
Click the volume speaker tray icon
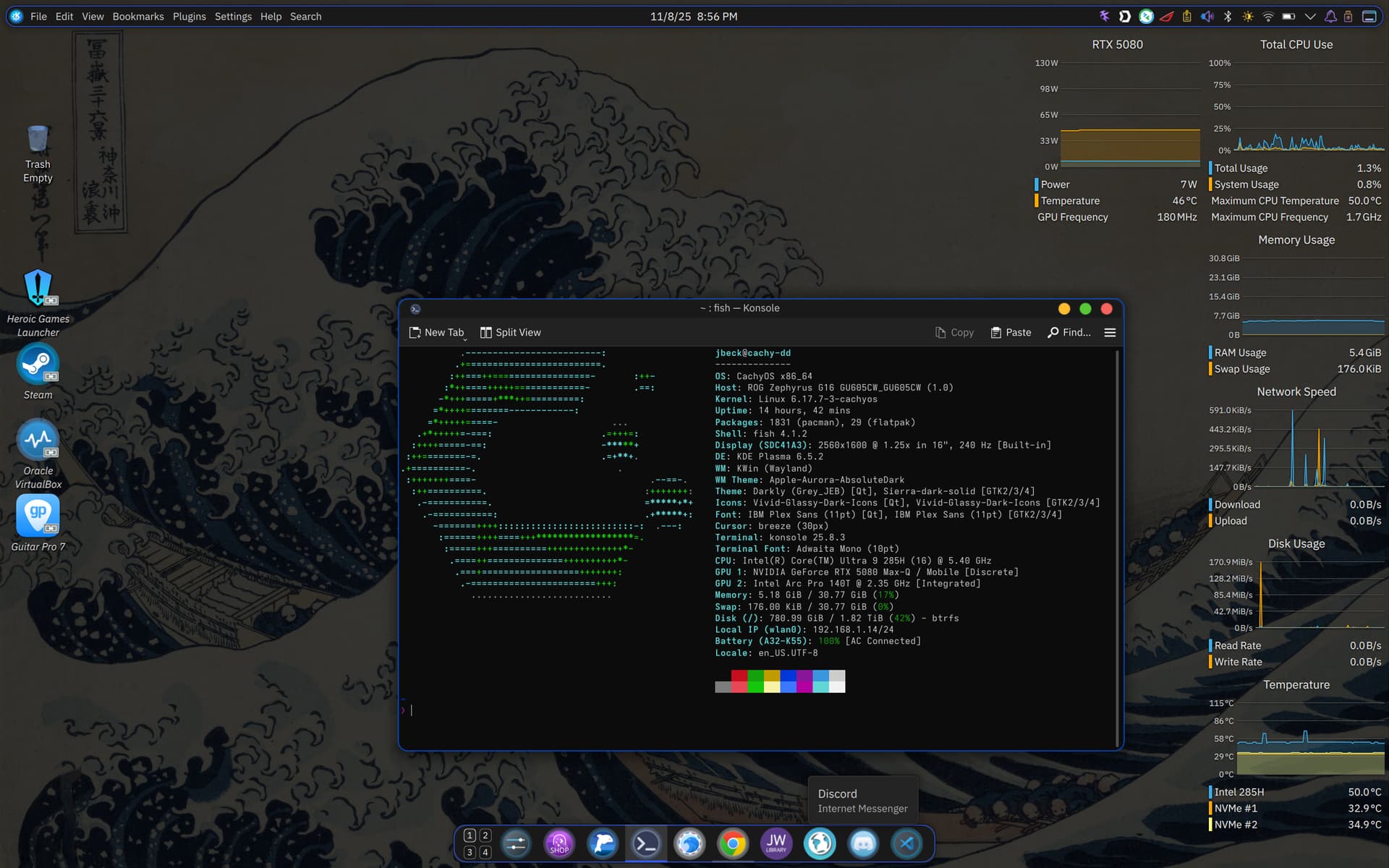point(1207,16)
